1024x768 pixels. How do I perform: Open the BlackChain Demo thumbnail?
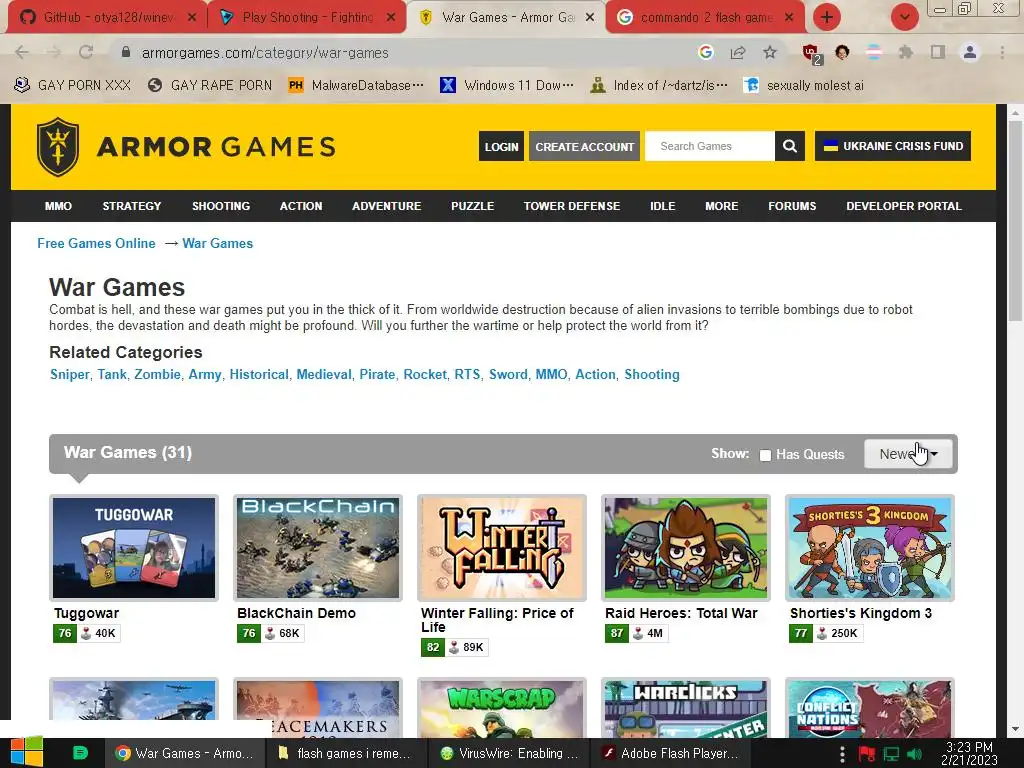317,547
